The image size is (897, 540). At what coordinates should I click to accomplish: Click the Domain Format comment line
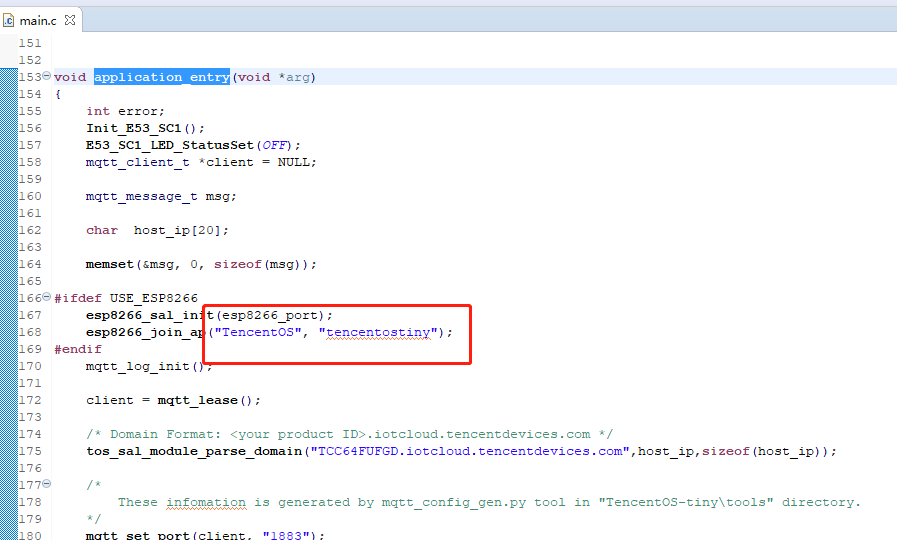(x=350, y=434)
